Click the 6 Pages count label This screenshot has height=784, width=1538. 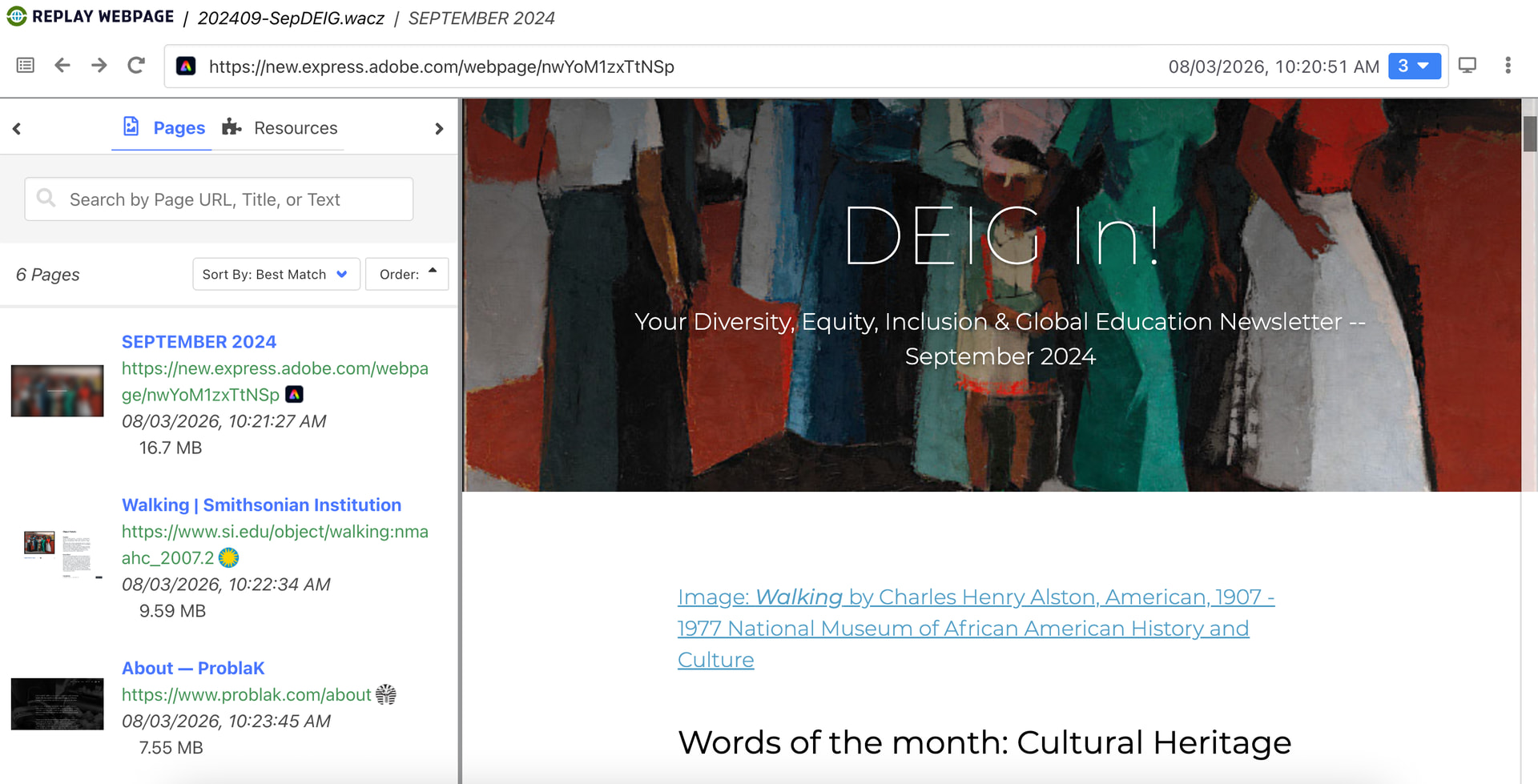click(x=48, y=275)
